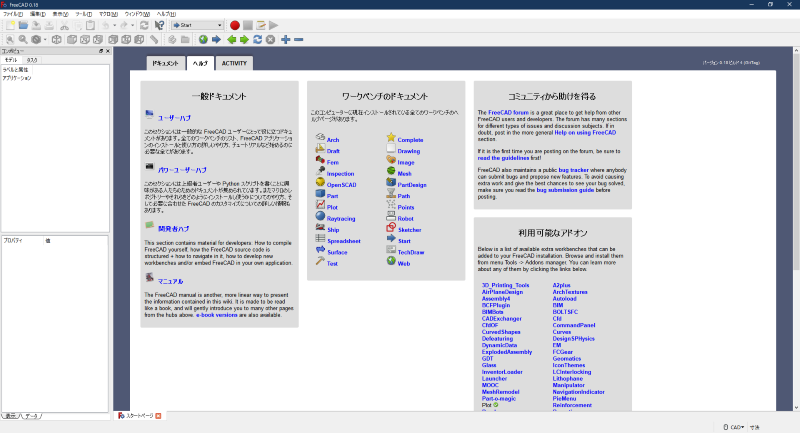
Task: Open the マクロ menu
Action: [x=108, y=14]
